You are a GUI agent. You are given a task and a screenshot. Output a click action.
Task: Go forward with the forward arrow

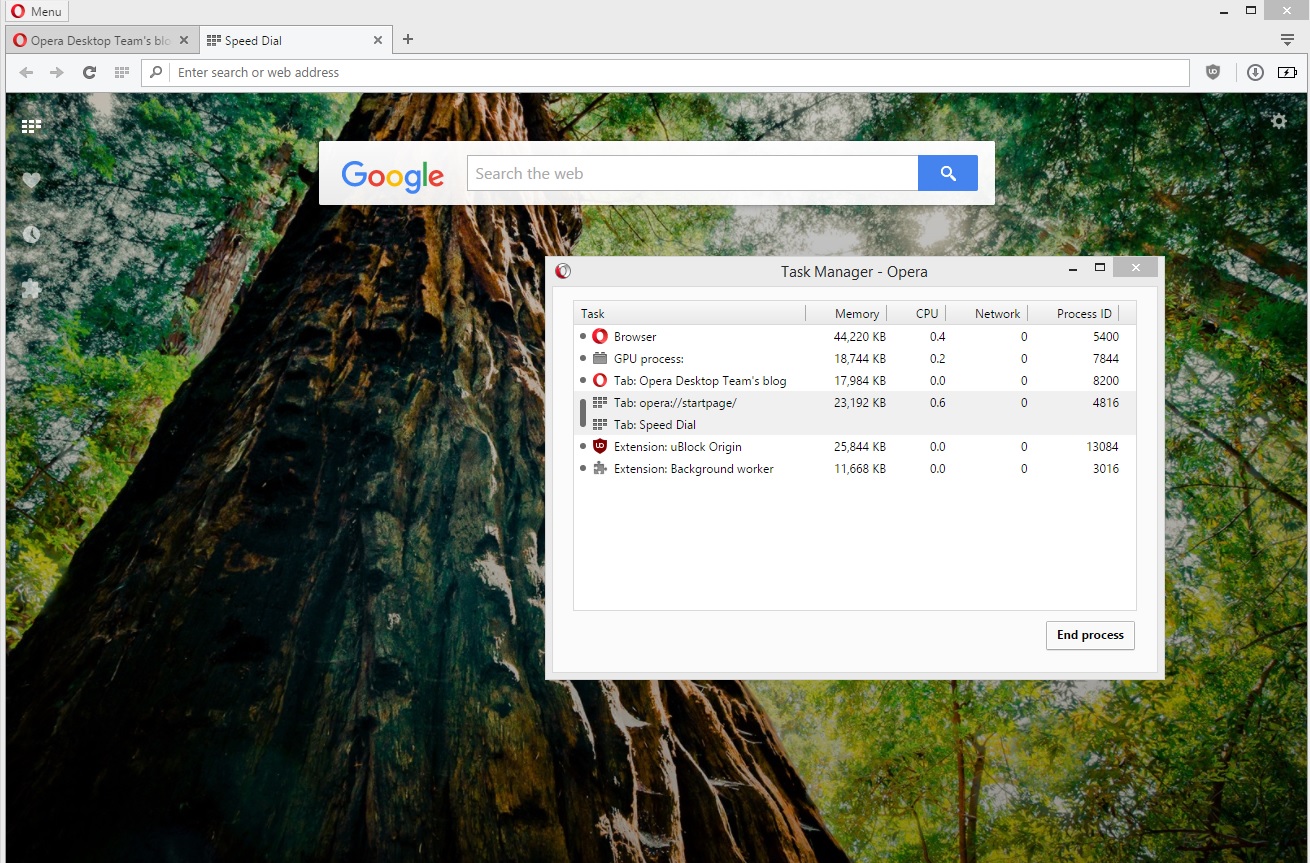tap(57, 72)
